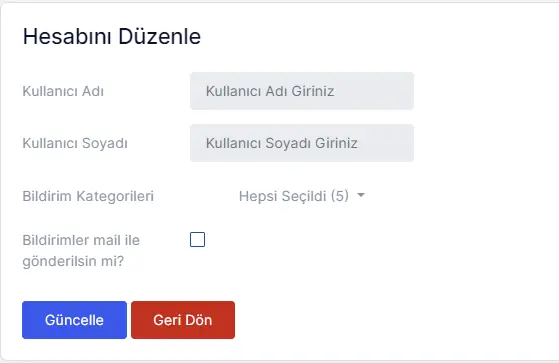Click the Bildirim Kategorileri label
The image size is (559, 363).
tap(88, 196)
